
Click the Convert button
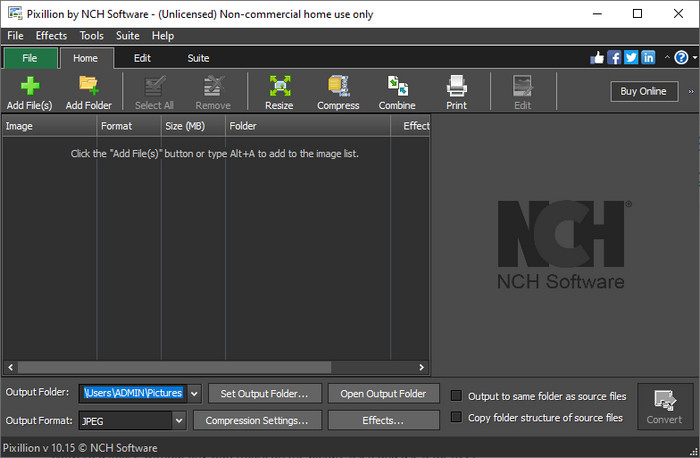coord(665,407)
